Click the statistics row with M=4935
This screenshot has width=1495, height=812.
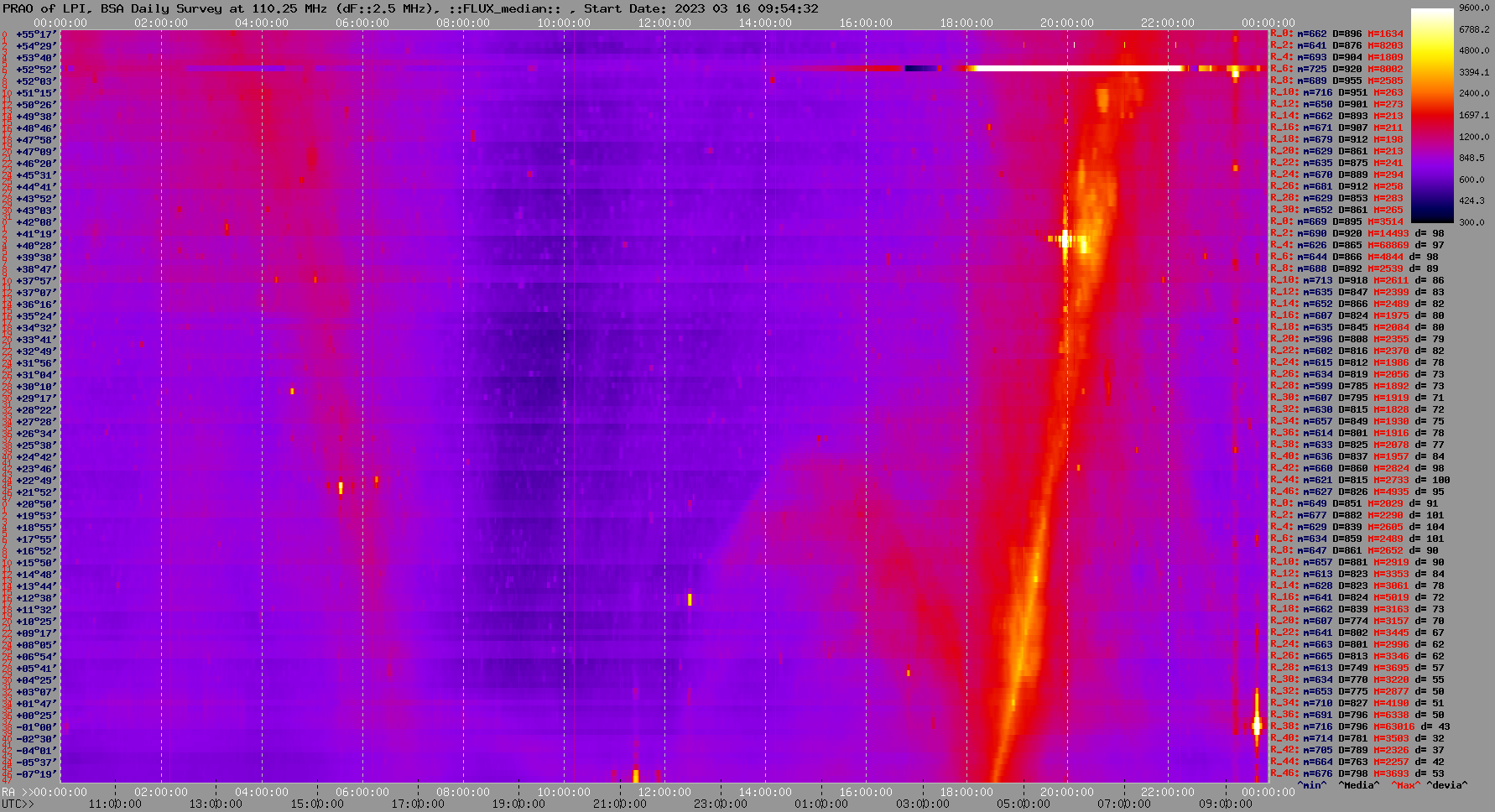[x=1357, y=492]
